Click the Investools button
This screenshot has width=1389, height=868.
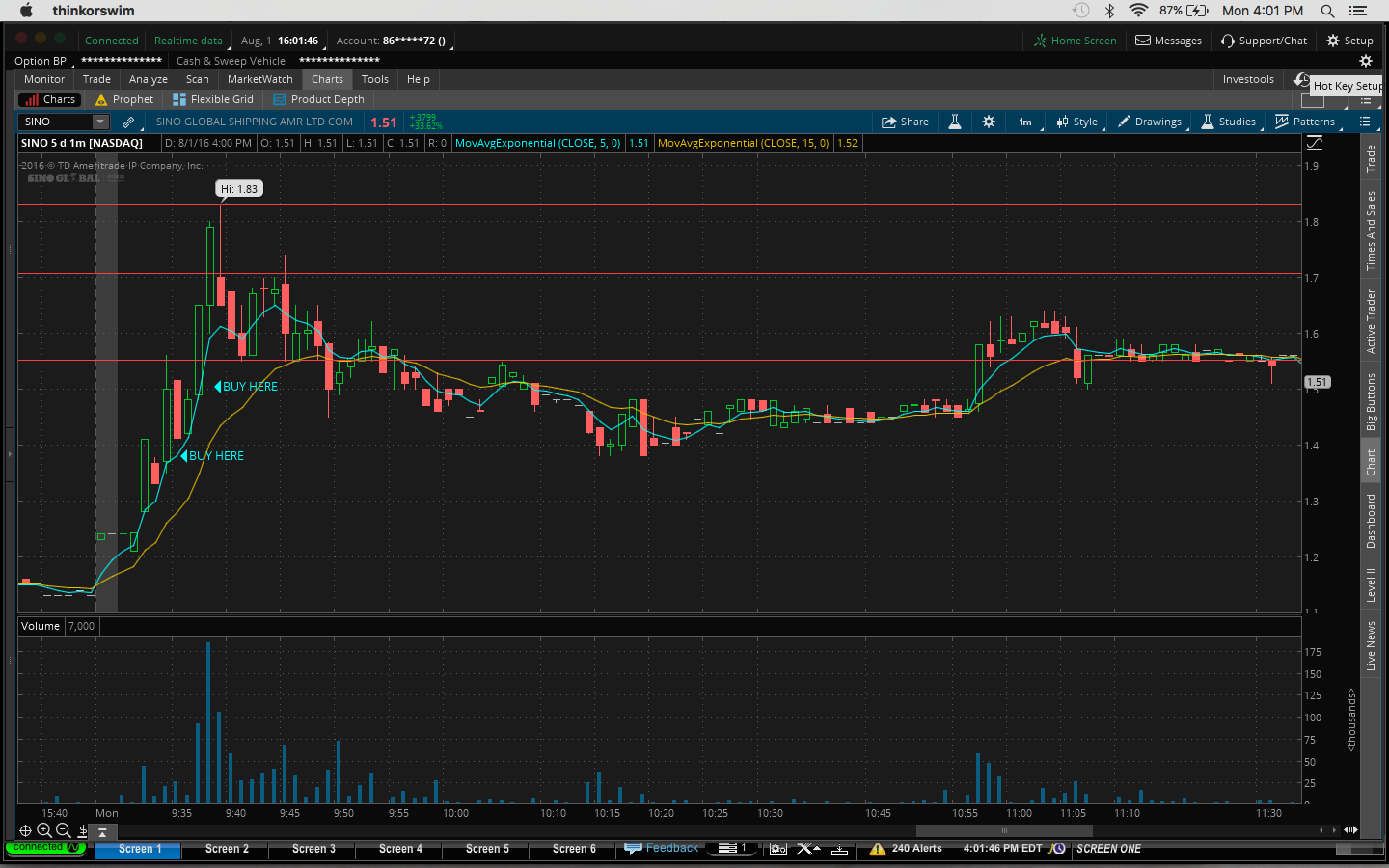pos(1248,79)
